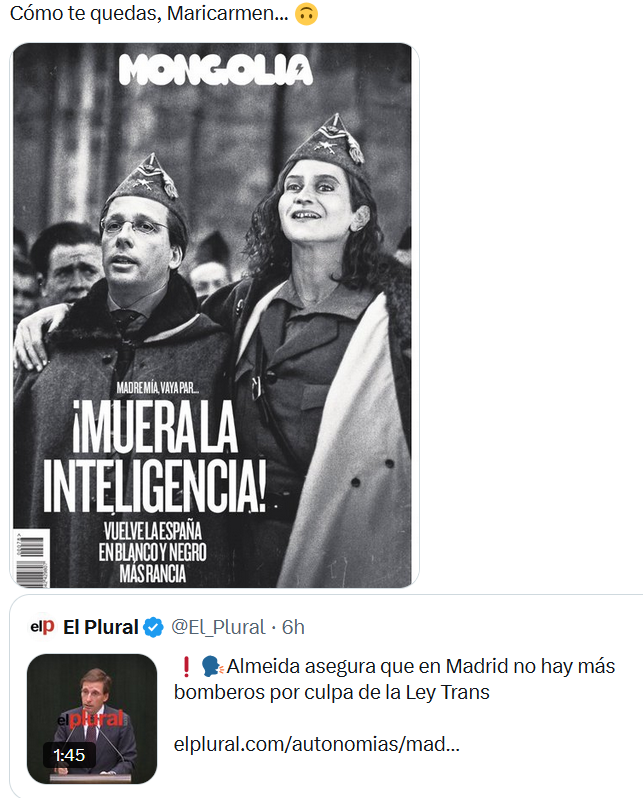The height and width of the screenshot is (798, 643).
Task: Click the 'Cómo te quedas, Maricarmen...' post text
Action: [x=149, y=14]
